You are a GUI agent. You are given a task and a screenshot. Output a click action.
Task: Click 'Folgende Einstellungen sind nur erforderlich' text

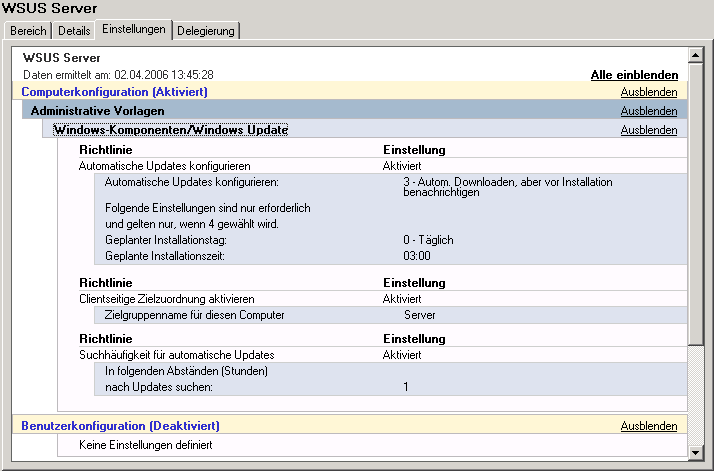pos(208,208)
